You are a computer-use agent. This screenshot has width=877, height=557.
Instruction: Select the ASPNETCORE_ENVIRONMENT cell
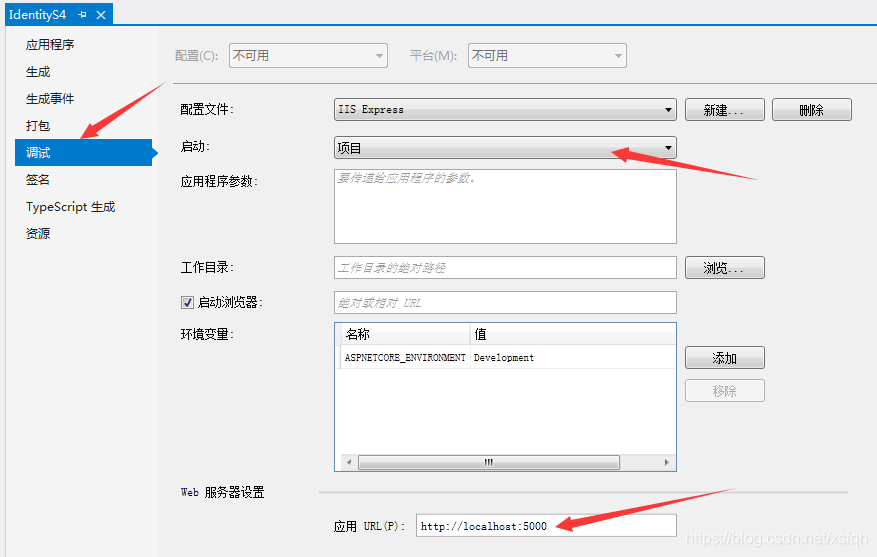[x=405, y=357]
